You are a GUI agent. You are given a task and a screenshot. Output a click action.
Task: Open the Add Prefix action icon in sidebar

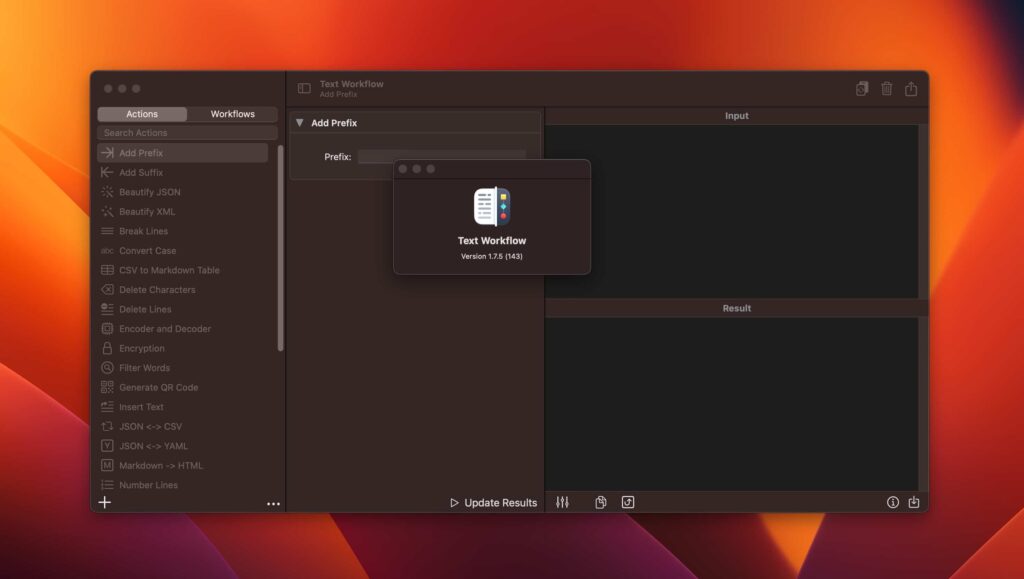(x=110, y=151)
